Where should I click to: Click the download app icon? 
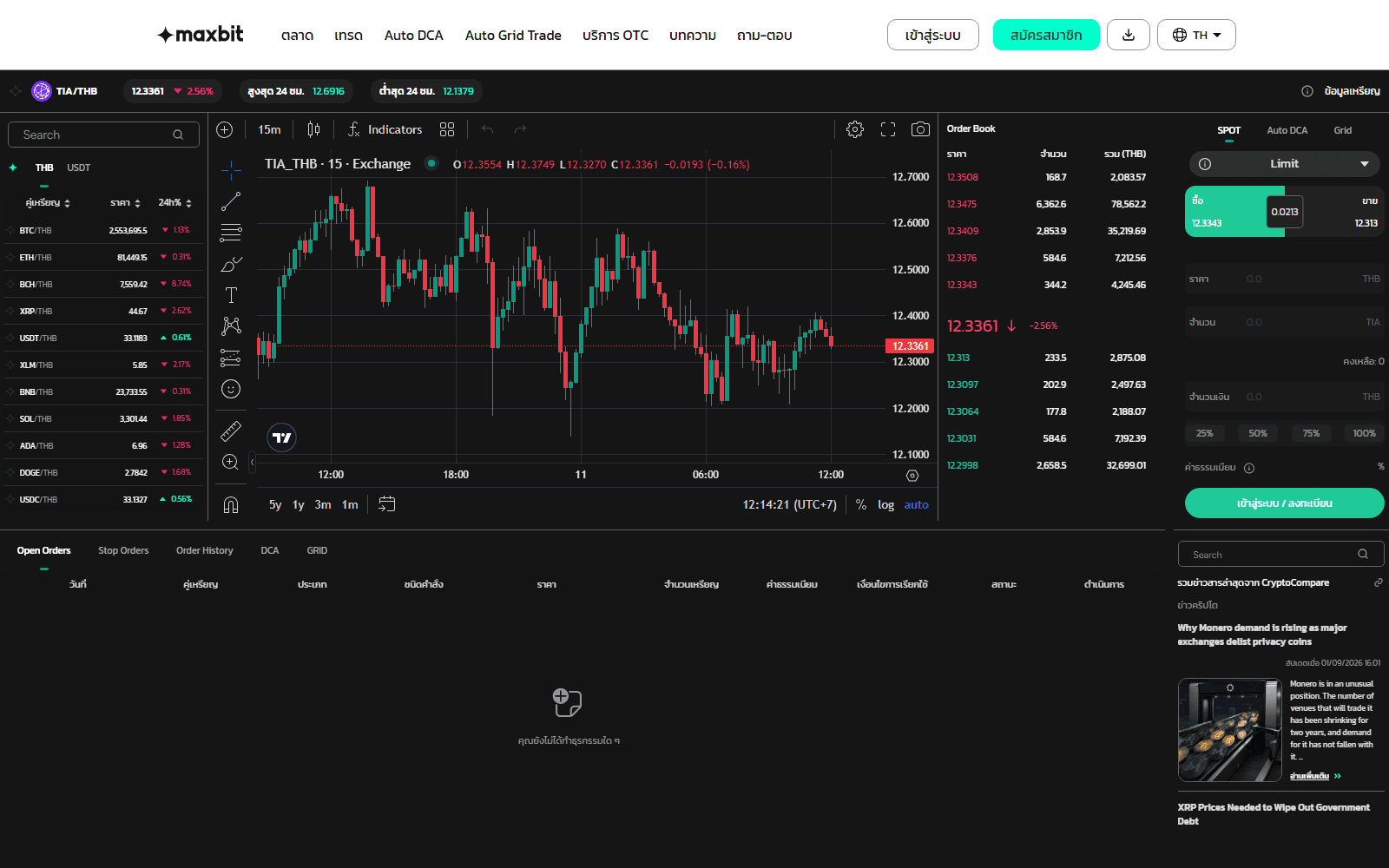(1129, 35)
